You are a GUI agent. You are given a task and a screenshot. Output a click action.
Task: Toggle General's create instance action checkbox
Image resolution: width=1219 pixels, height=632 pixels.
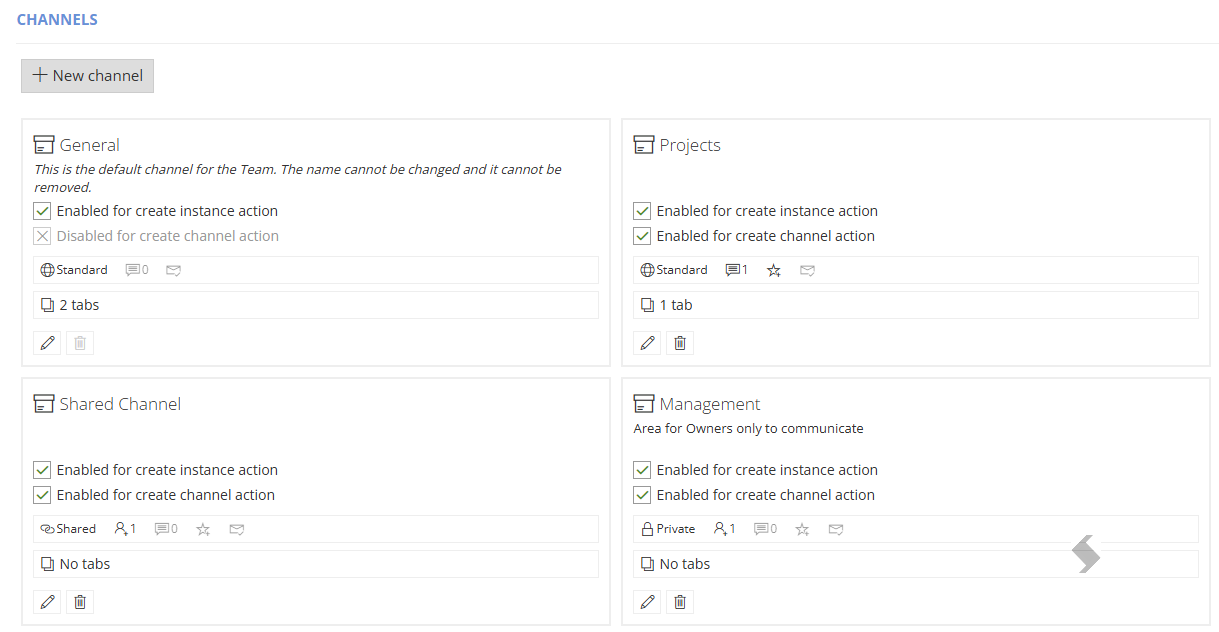pos(42,211)
